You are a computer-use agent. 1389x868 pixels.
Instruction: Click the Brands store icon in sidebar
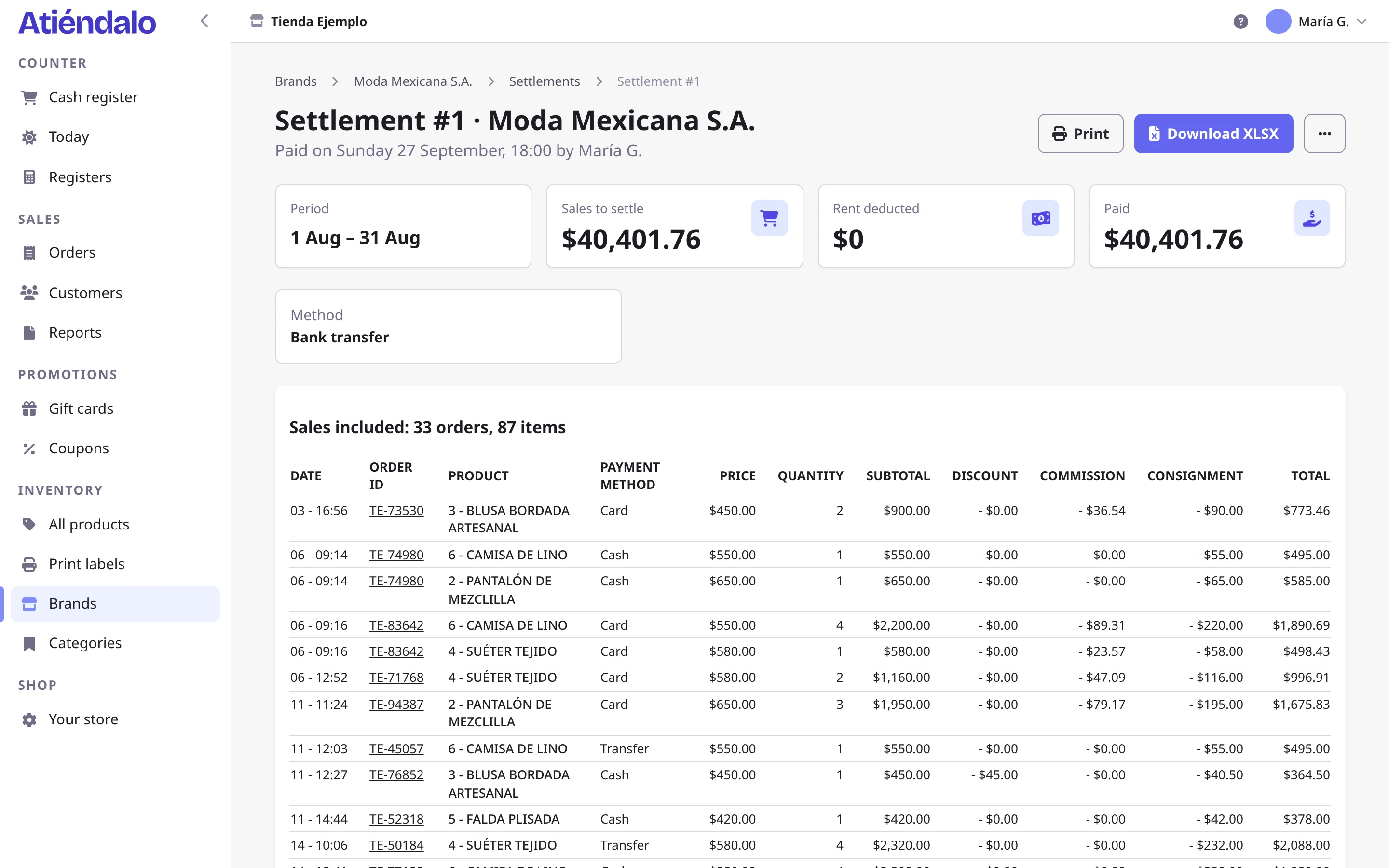click(29, 604)
